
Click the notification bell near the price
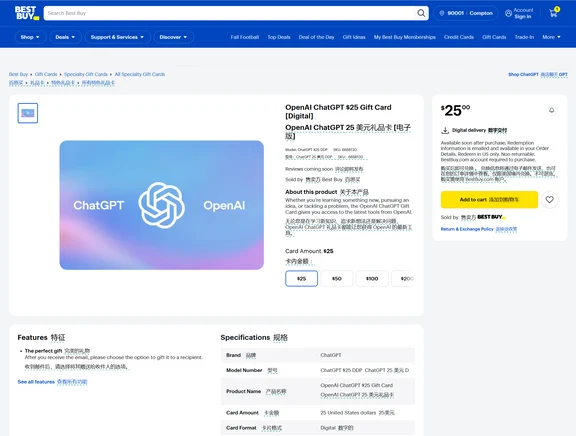pyautogui.click(x=551, y=110)
